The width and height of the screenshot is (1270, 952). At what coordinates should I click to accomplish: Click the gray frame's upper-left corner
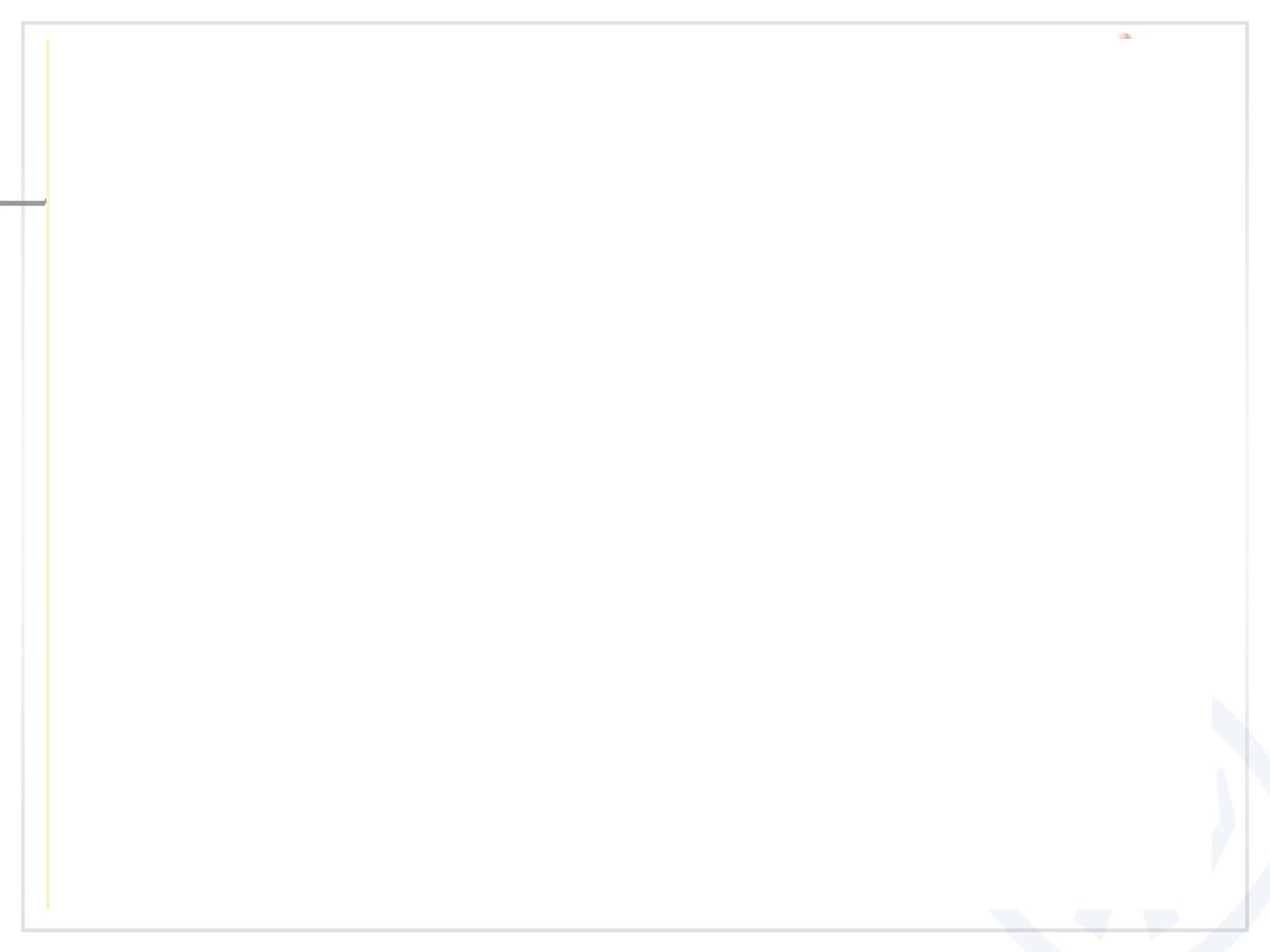[x=24, y=24]
